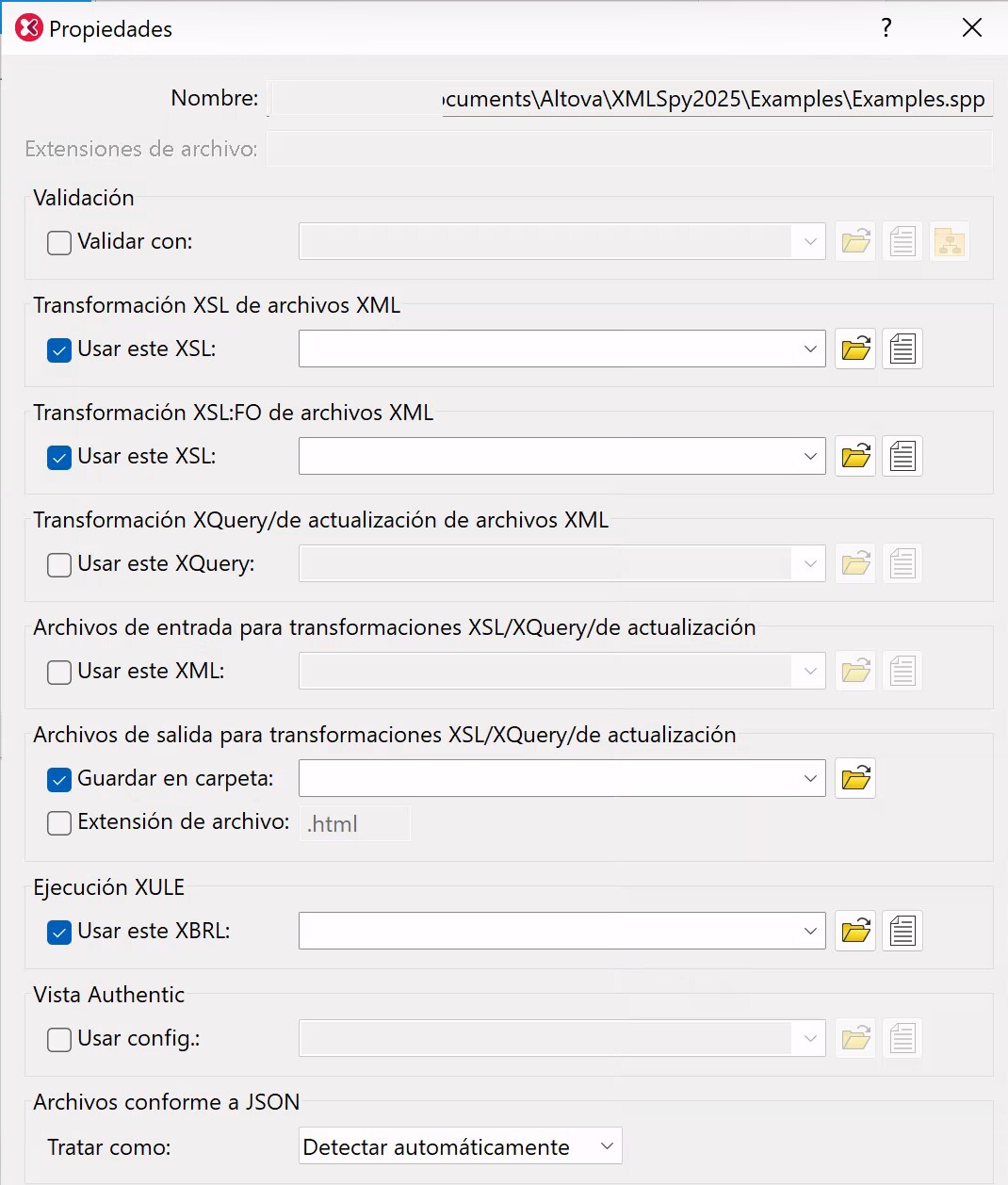The width and height of the screenshot is (1008, 1185).
Task: Browse for XSL file in XSL transformation section
Action: (x=855, y=349)
